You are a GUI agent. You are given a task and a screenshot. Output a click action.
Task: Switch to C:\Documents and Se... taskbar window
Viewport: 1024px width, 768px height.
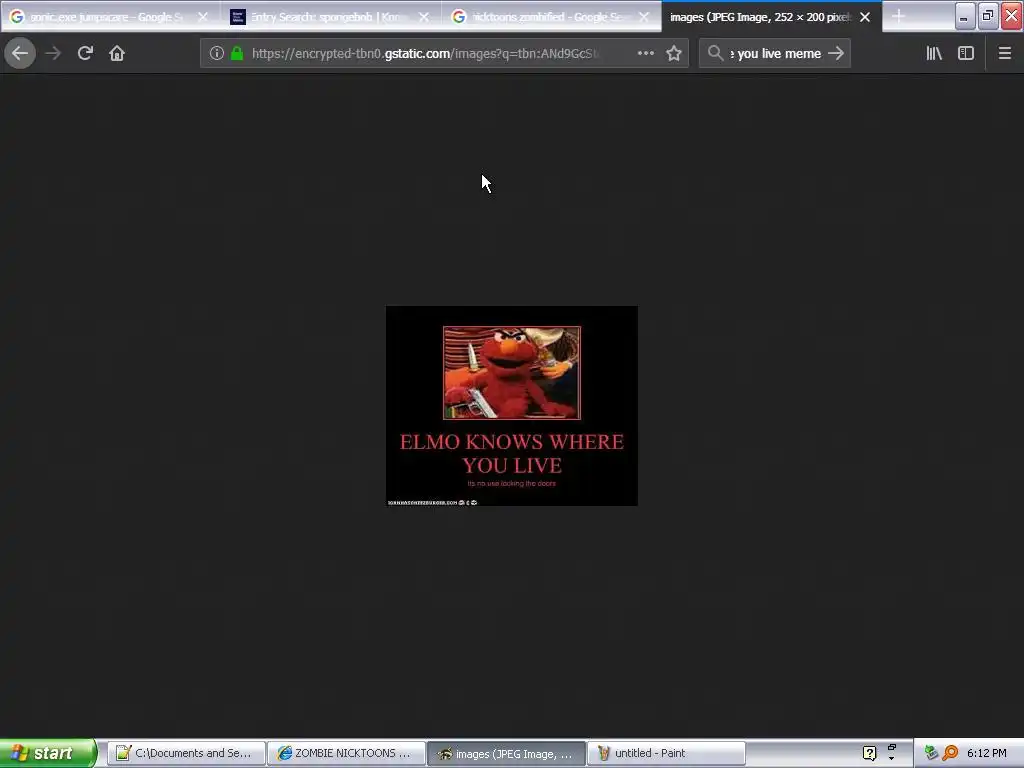(x=186, y=754)
